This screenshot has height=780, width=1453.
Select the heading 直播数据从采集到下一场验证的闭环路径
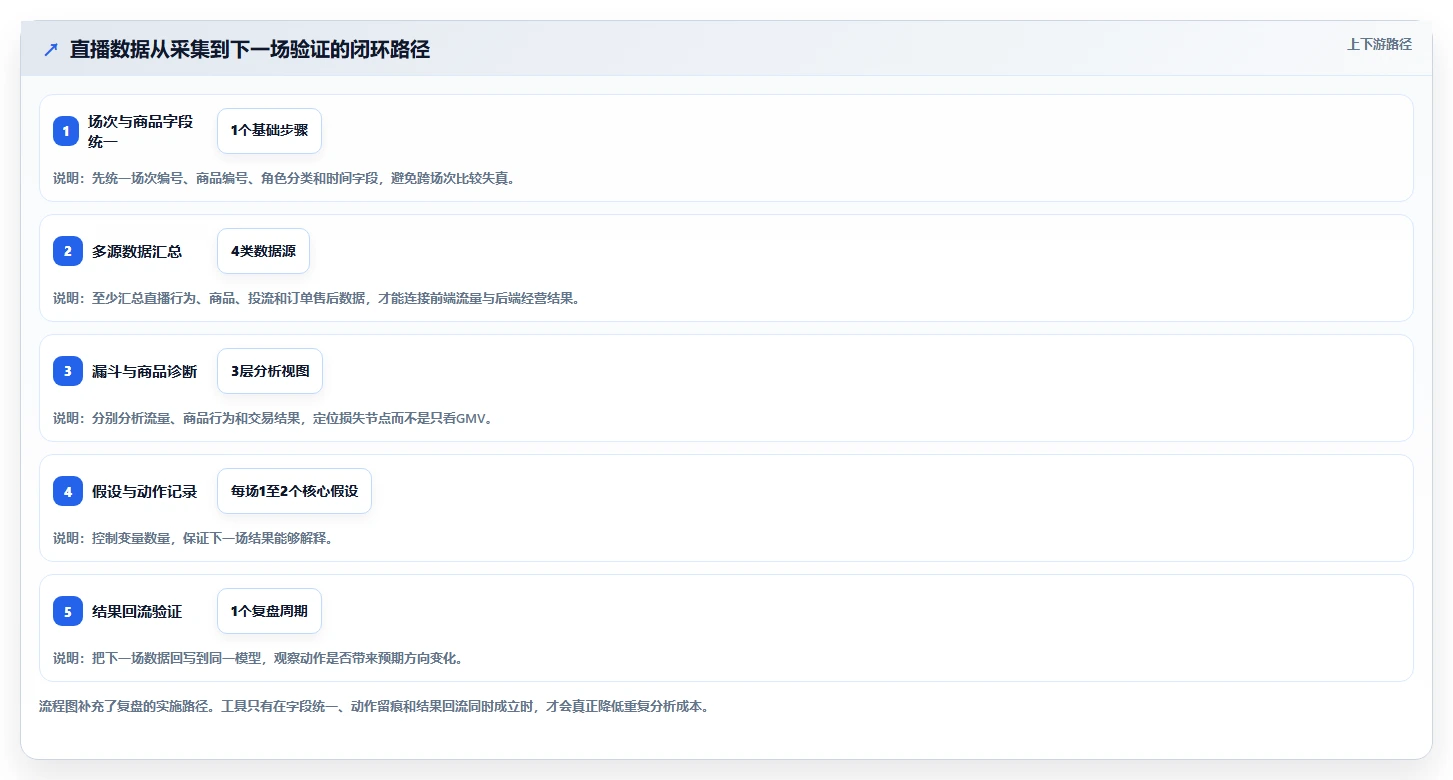coord(250,49)
